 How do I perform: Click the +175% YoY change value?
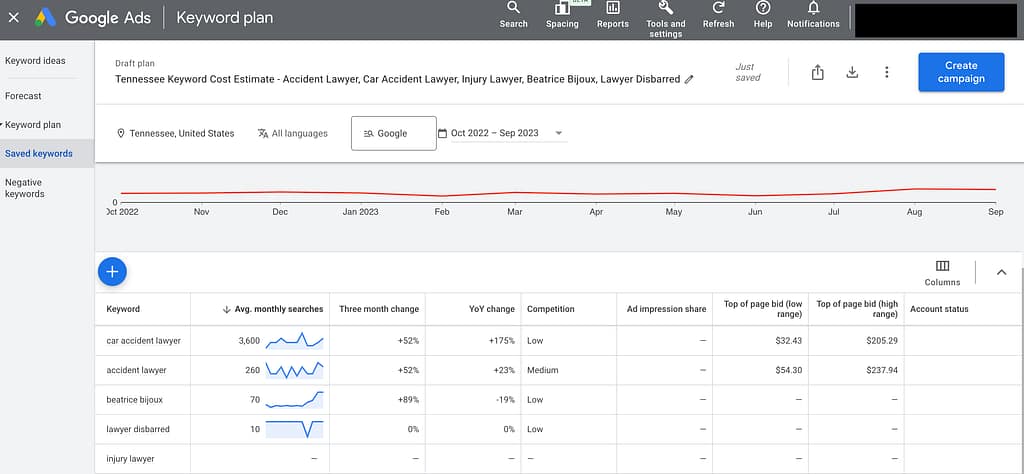click(502, 341)
